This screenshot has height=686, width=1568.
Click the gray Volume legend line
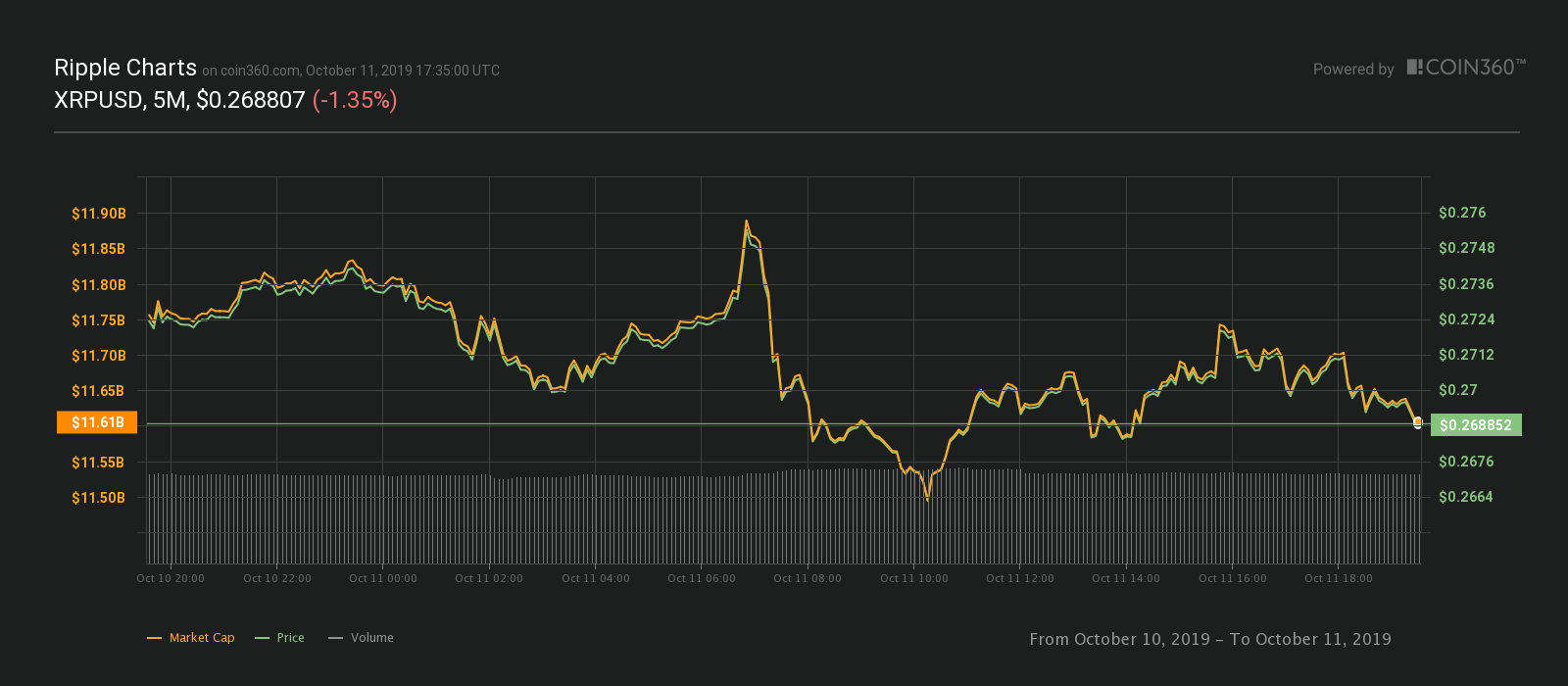pyautogui.click(x=335, y=638)
